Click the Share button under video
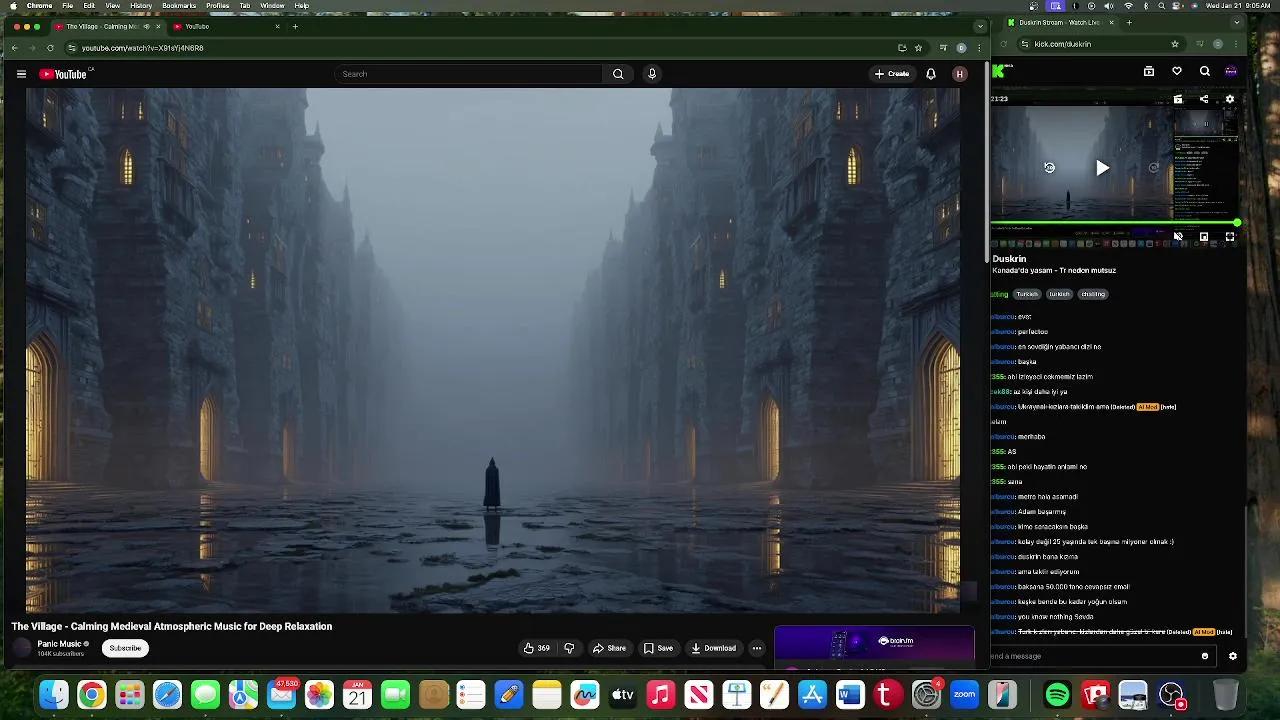Screen dimensions: 1280x720 pos(609,648)
